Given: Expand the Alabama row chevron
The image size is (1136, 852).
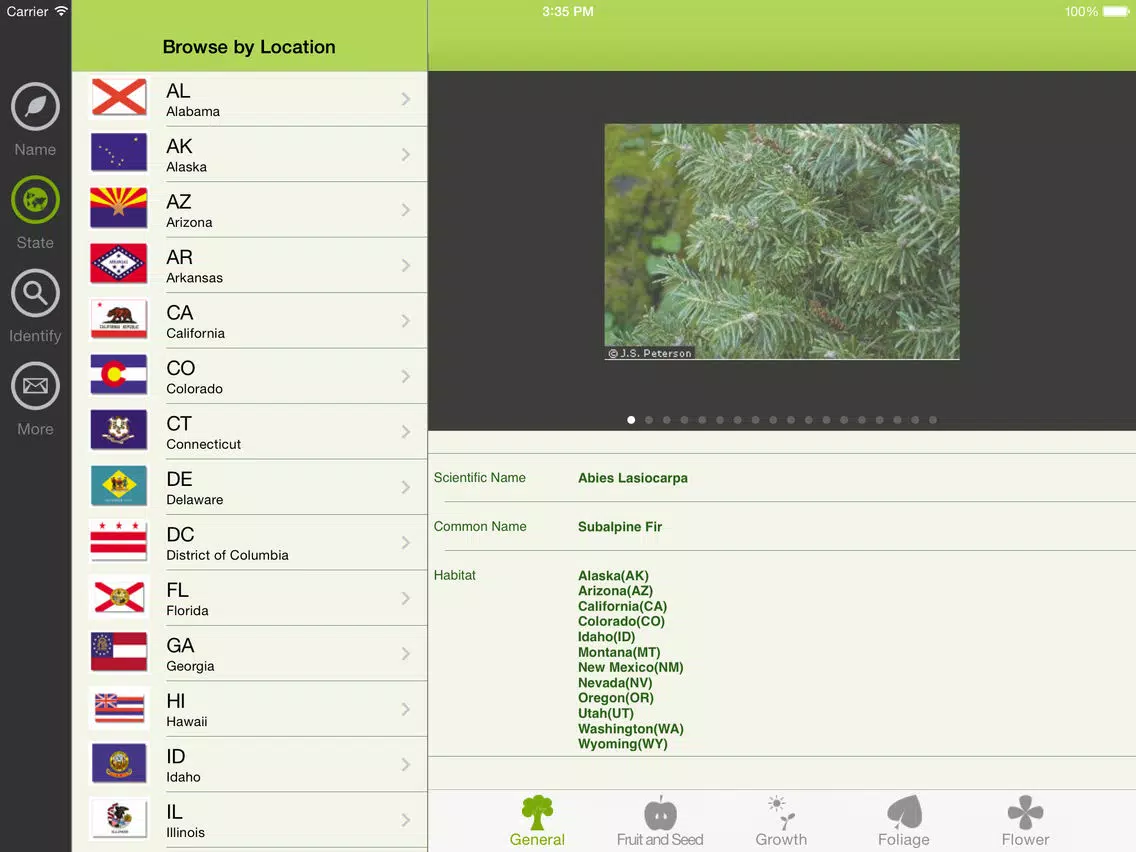Looking at the screenshot, I should coord(406,99).
